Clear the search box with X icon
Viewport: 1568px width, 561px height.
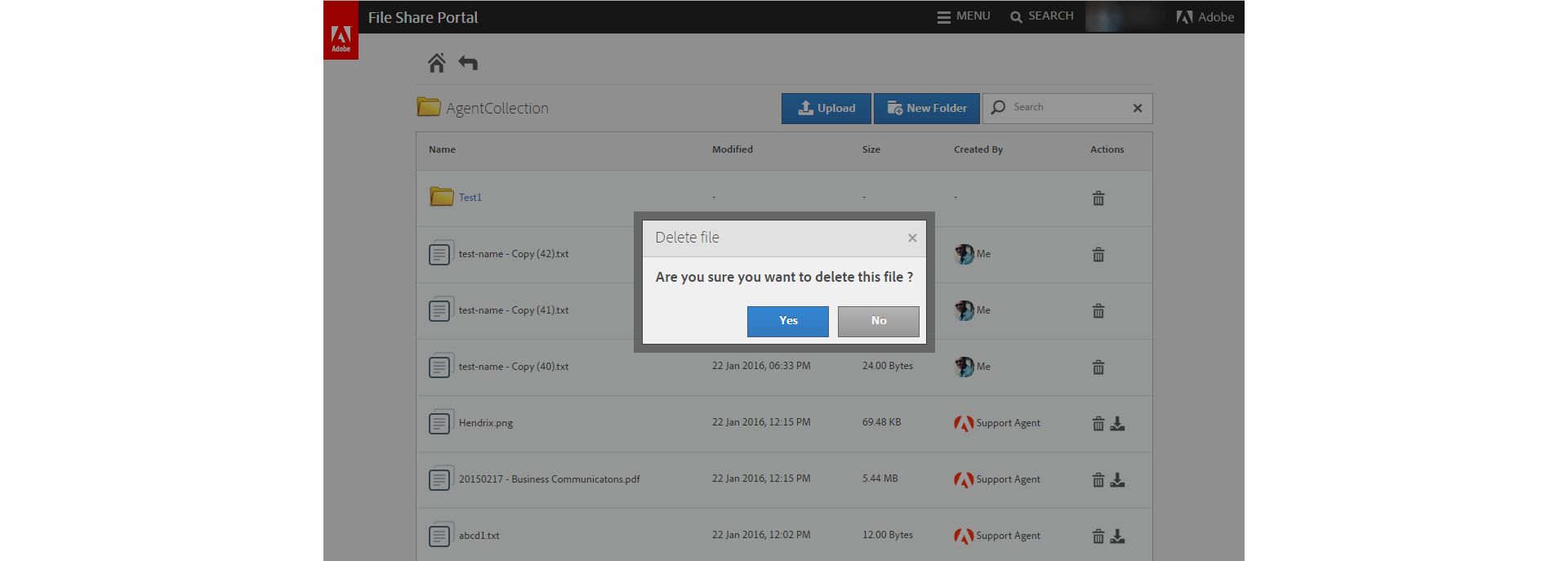click(1138, 108)
